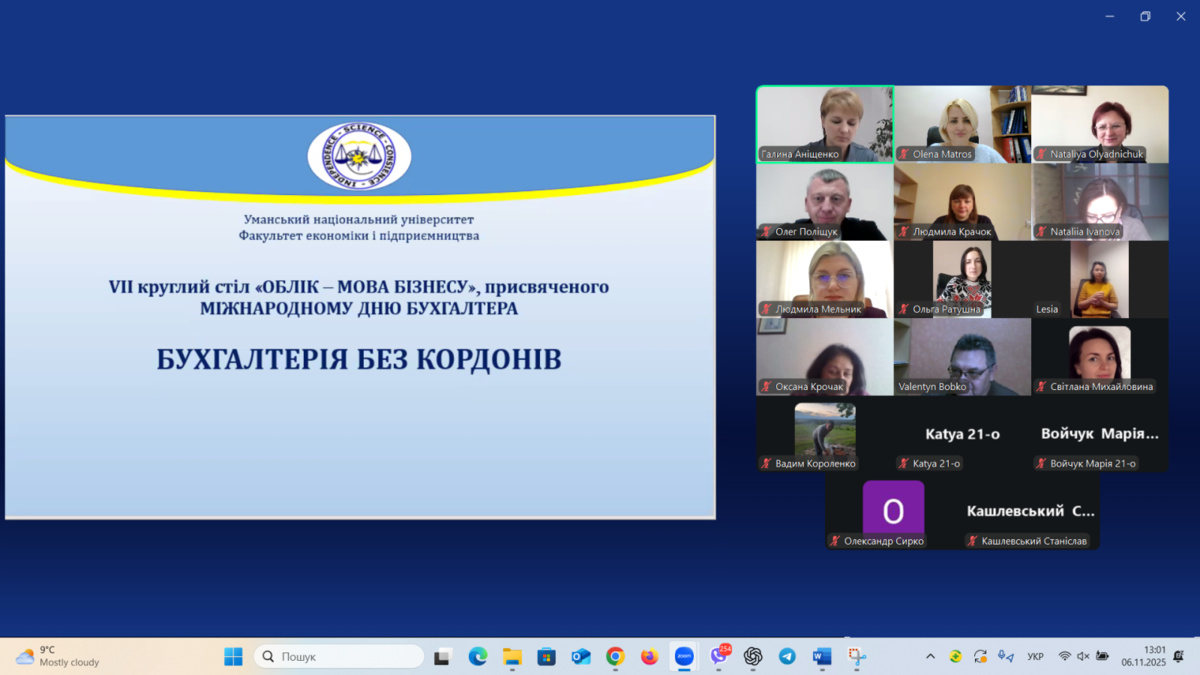Viewport: 1200px width, 675px height.
Task: Open Task View on the taskbar
Action: click(x=442, y=656)
